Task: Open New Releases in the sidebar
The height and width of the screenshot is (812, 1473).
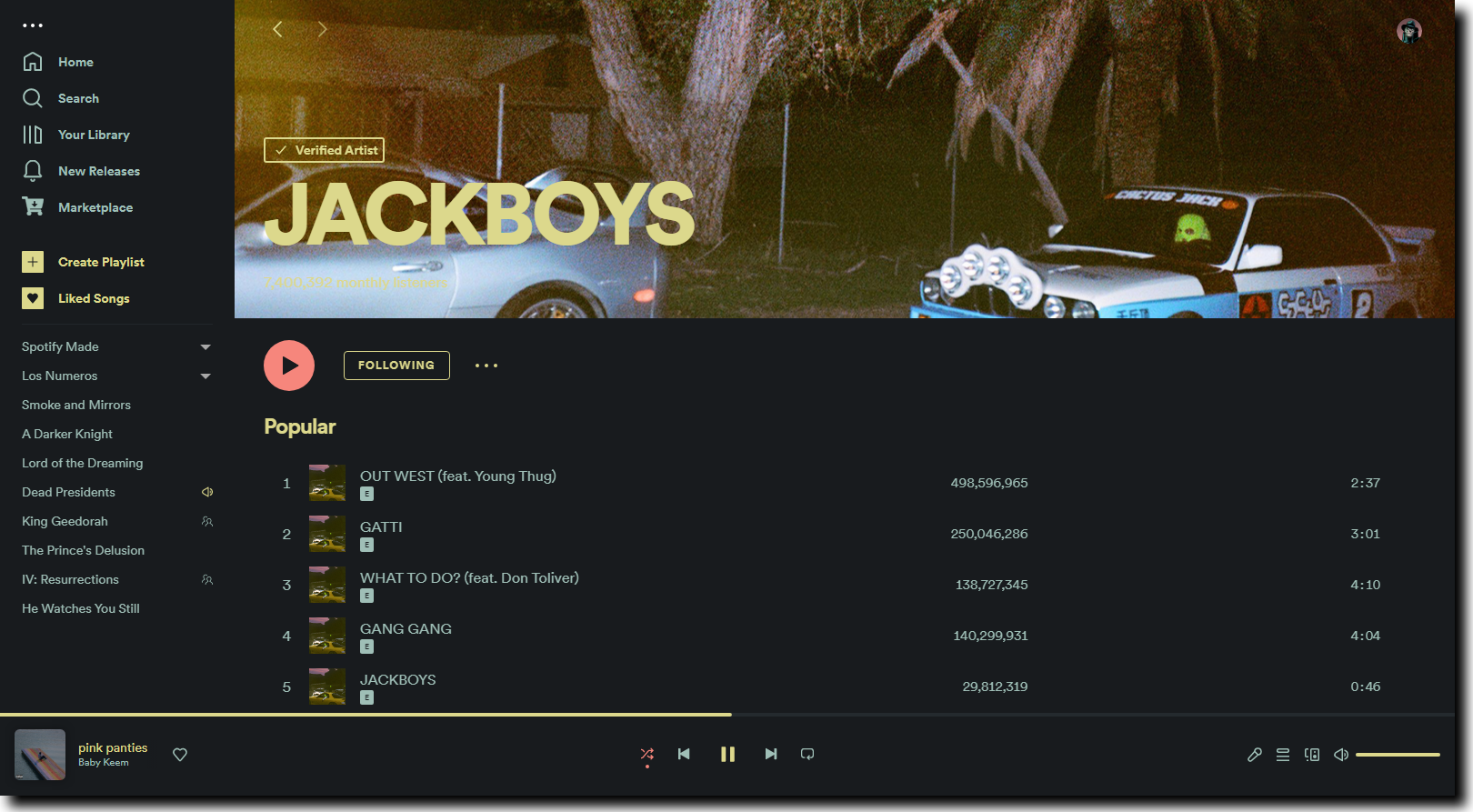Action: (x=98, y=171)
